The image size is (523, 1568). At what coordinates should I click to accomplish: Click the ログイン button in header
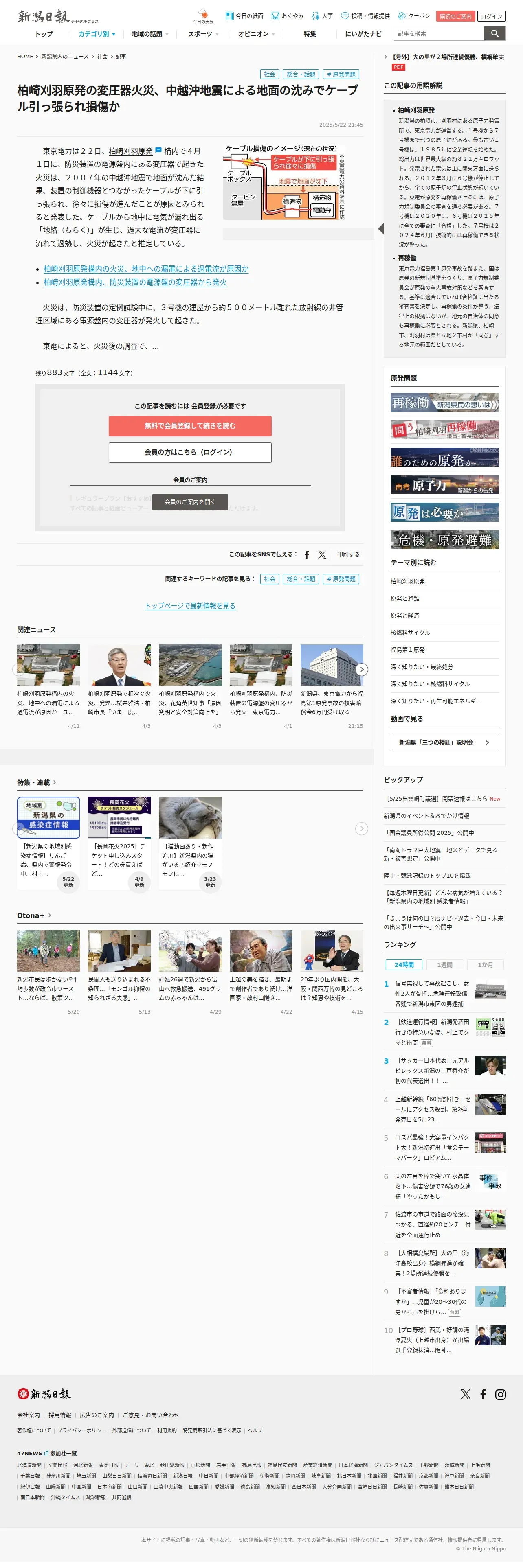tap(491, 16)
